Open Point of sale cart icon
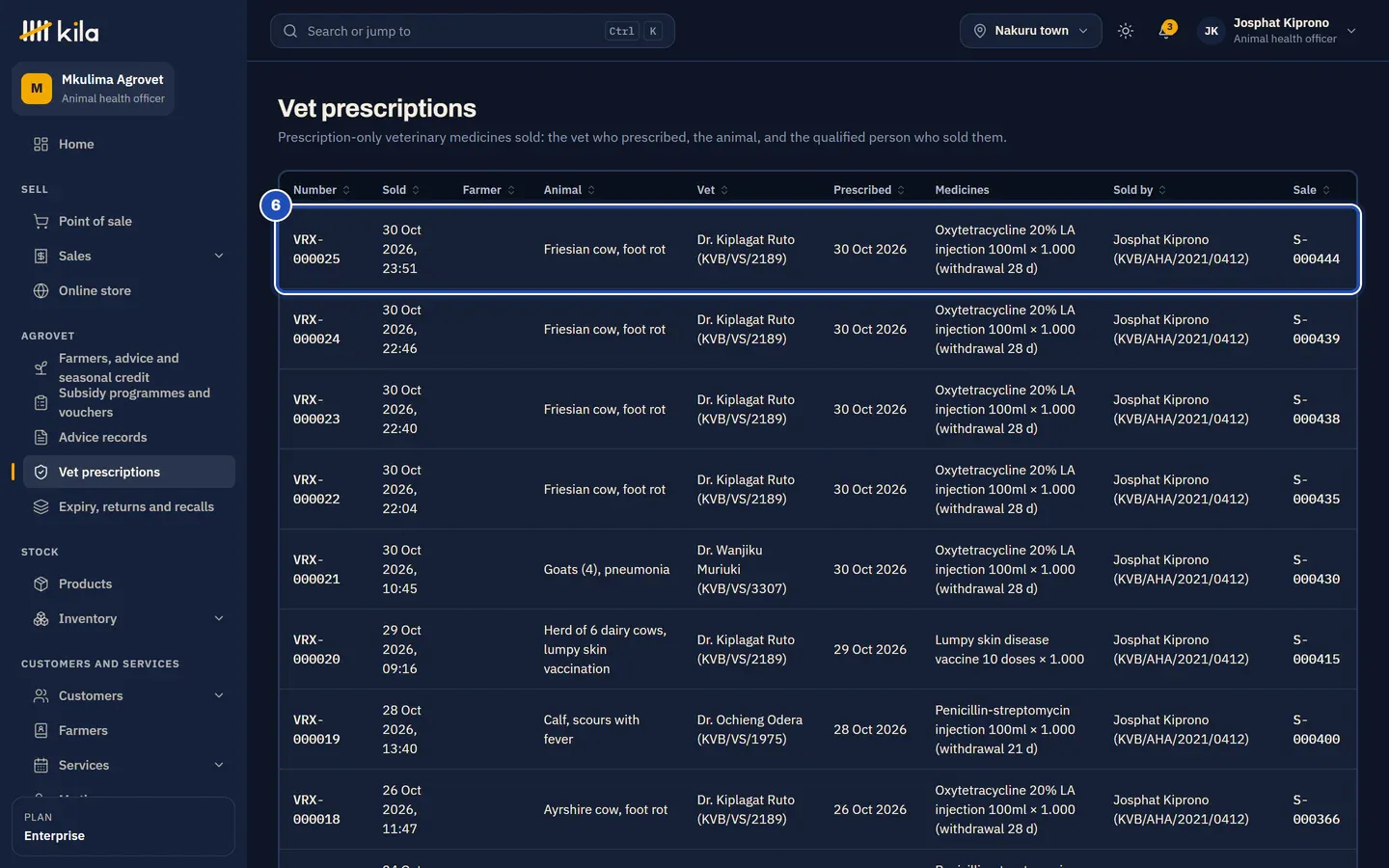The width and height of the screenshot is (1389, 868). [41, 221]
